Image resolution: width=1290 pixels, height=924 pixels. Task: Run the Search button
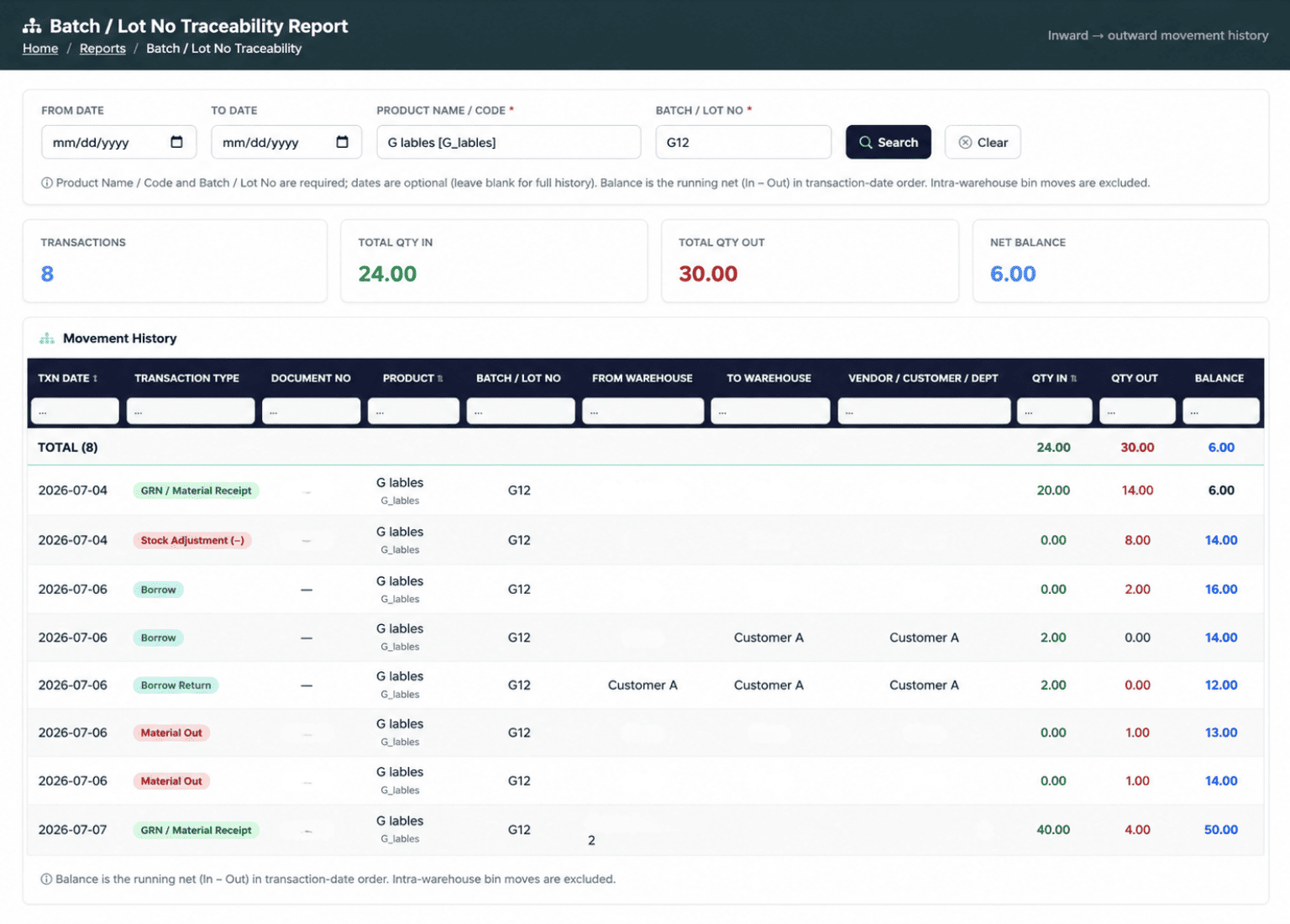(889, 142)
